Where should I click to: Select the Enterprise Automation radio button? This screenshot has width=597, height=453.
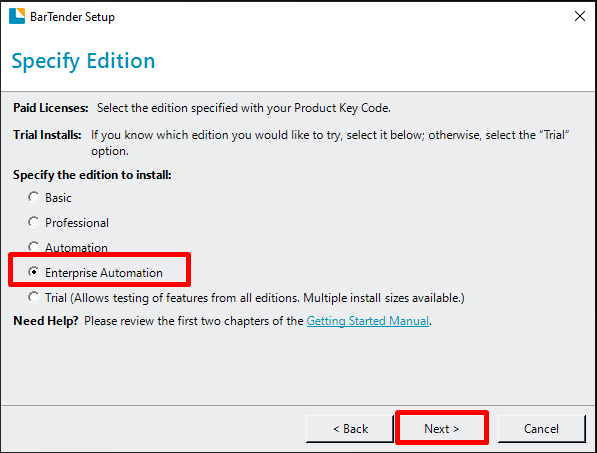(x=34, y=272)
